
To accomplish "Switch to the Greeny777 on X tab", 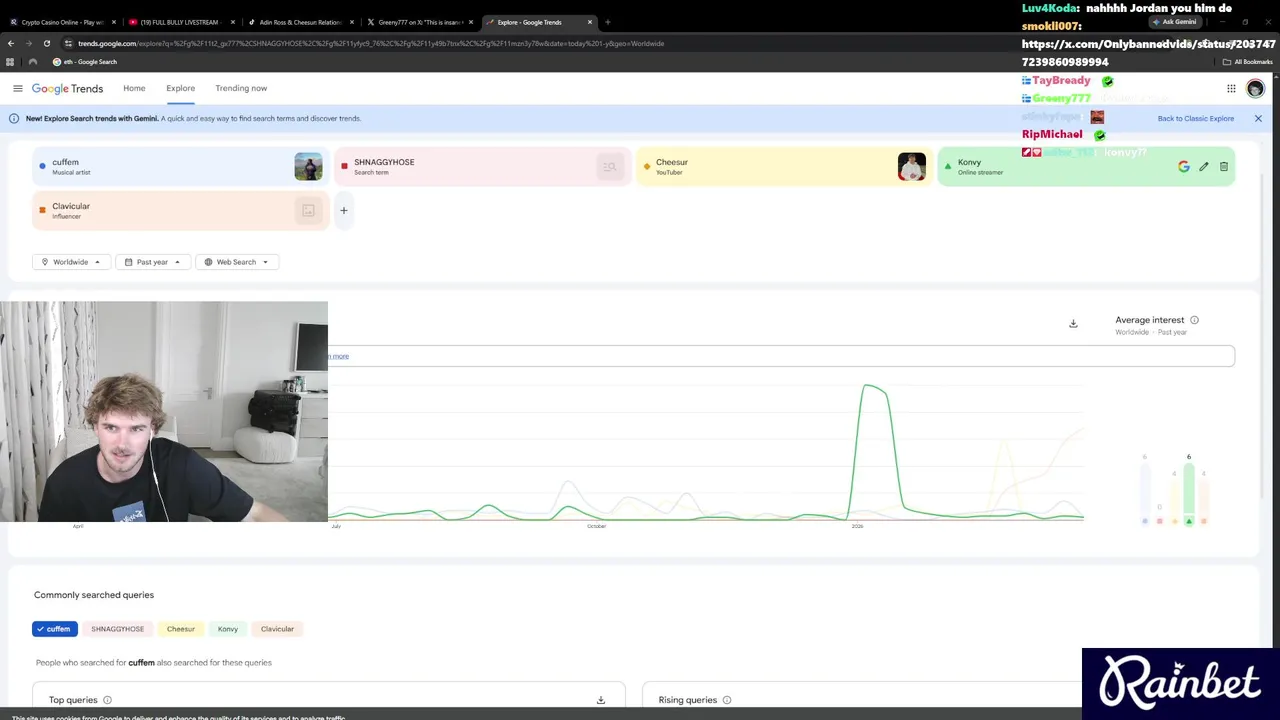I will click(420, 22).
